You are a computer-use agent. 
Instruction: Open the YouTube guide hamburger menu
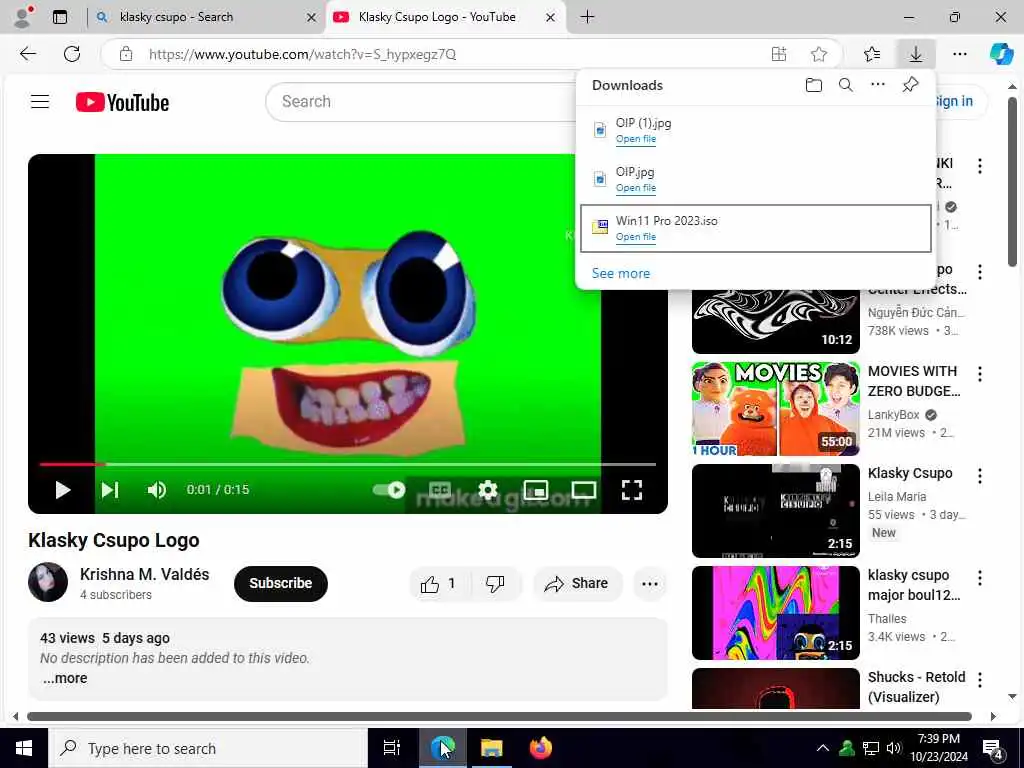coord(40,102)
